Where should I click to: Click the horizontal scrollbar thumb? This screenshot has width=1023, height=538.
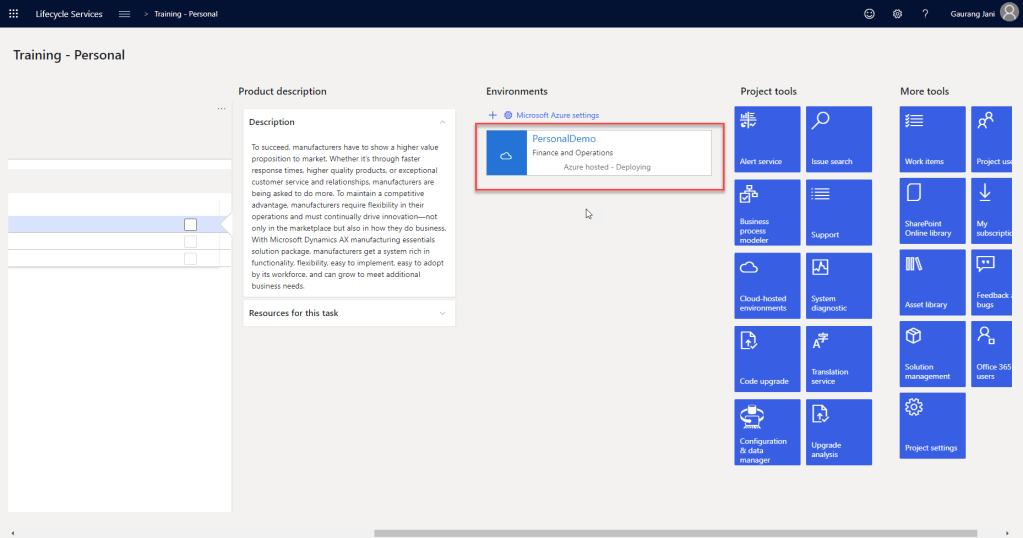click(675, 533)
